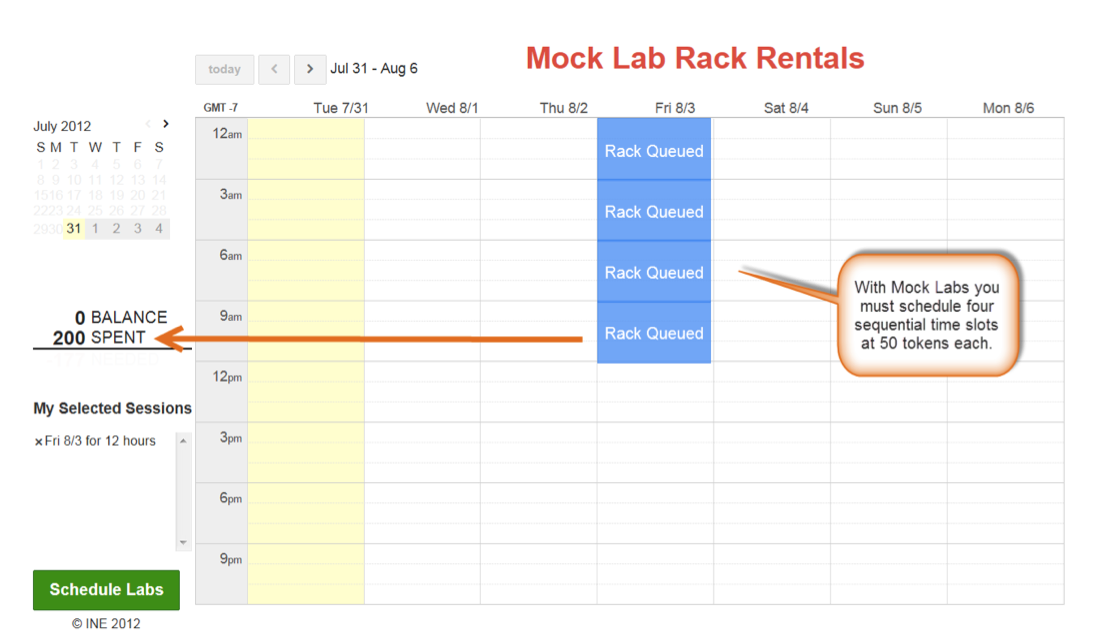Remove the Fri 8/3 session via its x icon

pos(38,441)
